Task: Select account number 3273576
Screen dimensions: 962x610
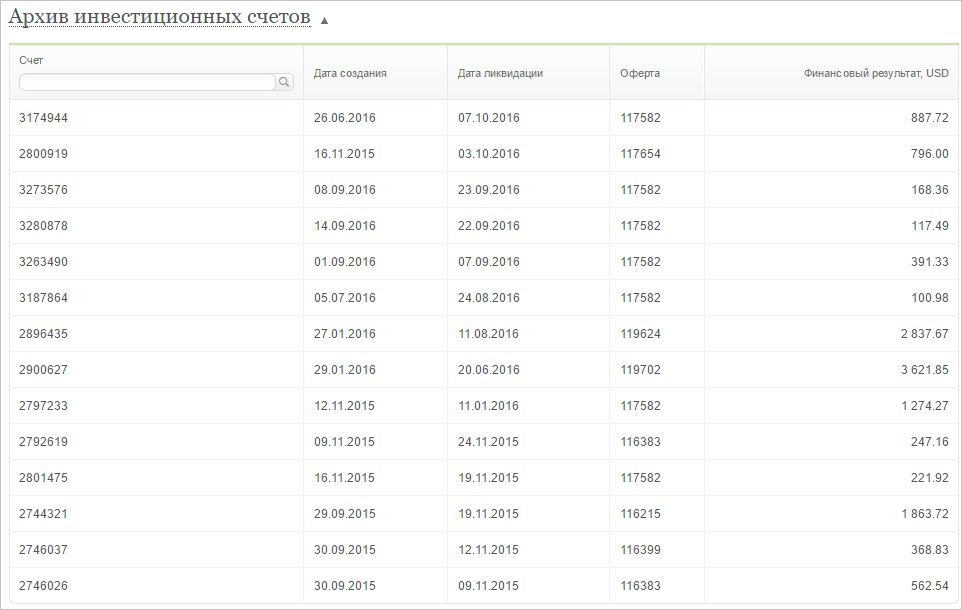Action: [x=43, y=190]
